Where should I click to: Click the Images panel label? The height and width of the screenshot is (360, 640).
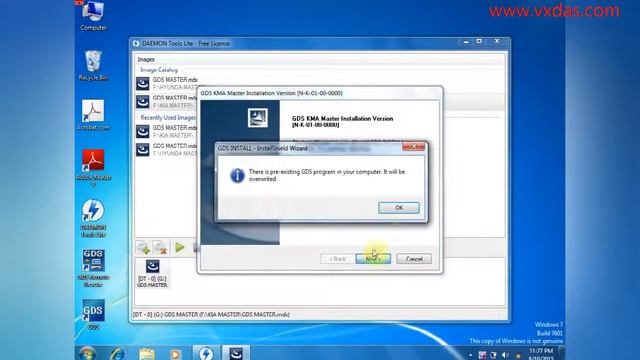146,60
